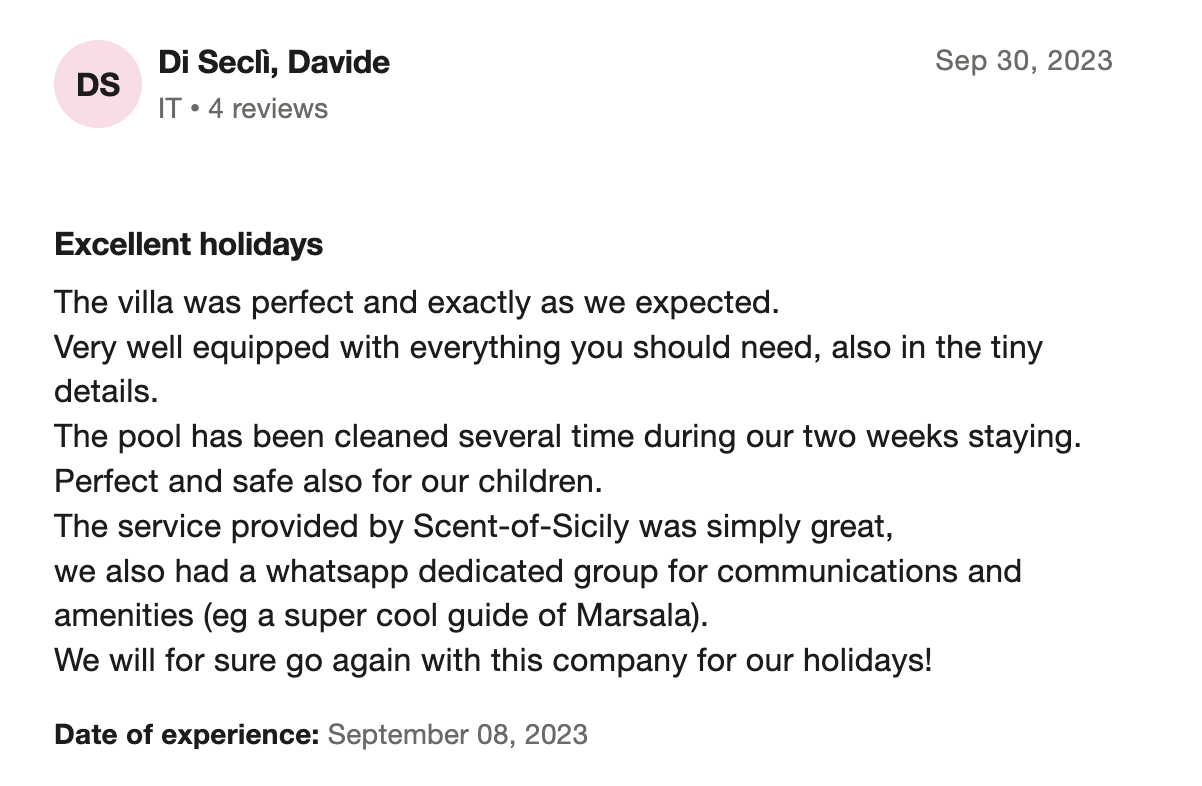Click the IT country code label
1202x786 pixels.
(169, 108)
